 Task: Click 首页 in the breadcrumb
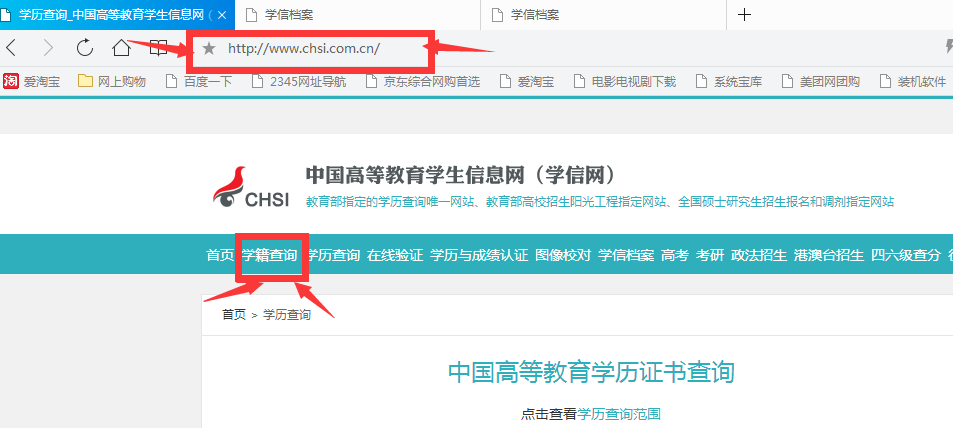[x=234, y=315]
